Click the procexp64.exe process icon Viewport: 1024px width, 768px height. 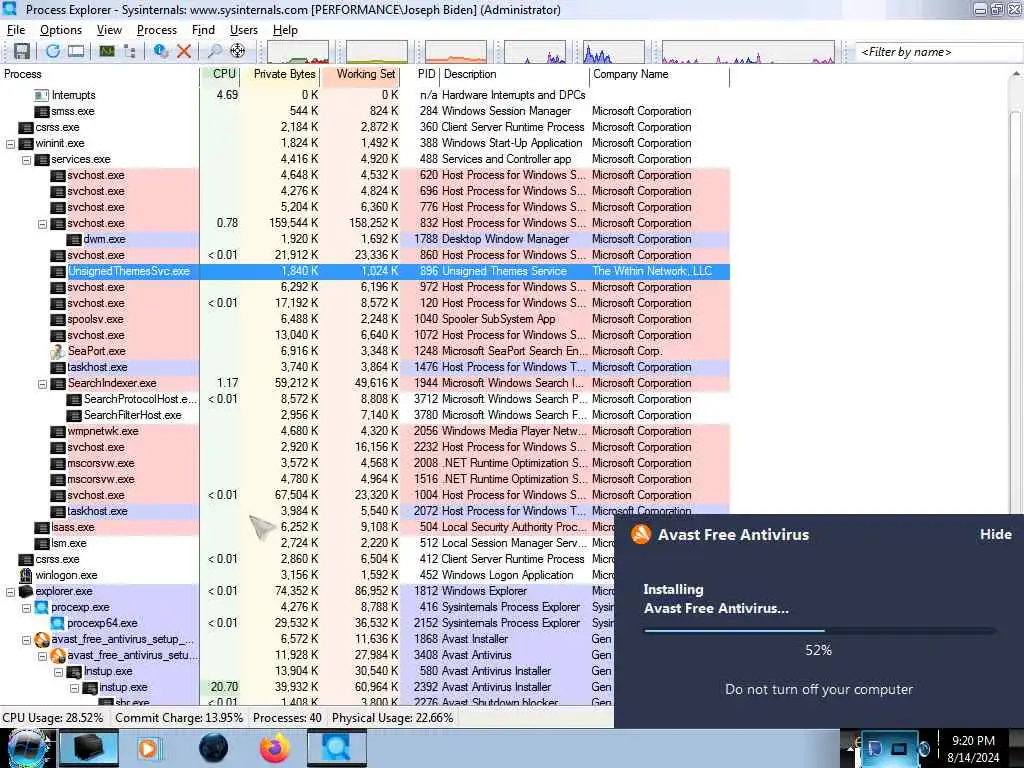pos(57,623)
